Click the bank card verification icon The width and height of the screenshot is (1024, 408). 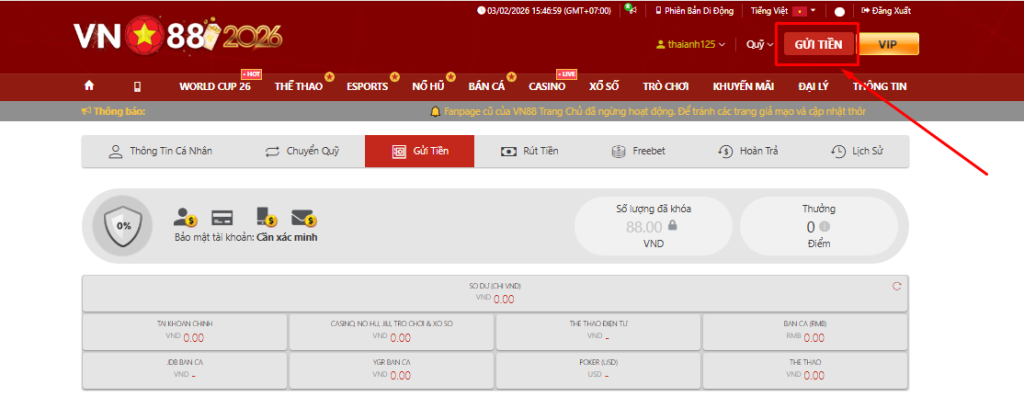coord(222,217)
